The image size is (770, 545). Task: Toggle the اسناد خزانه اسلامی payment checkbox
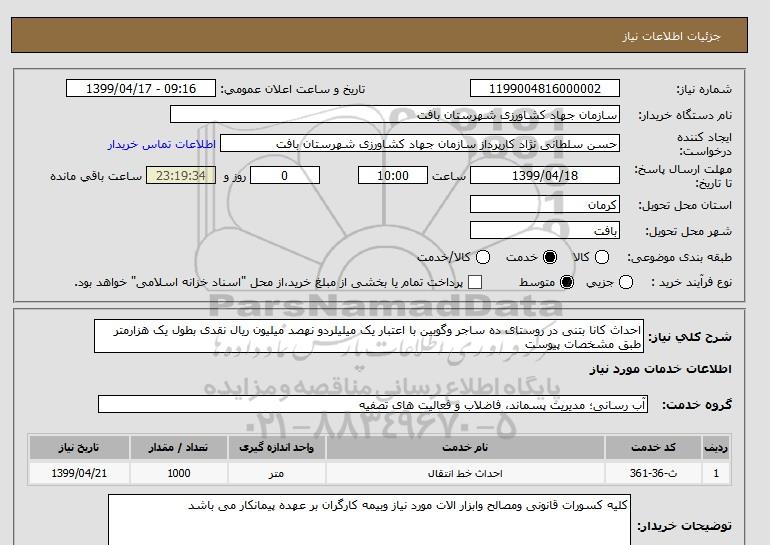[x=475, y=282]
